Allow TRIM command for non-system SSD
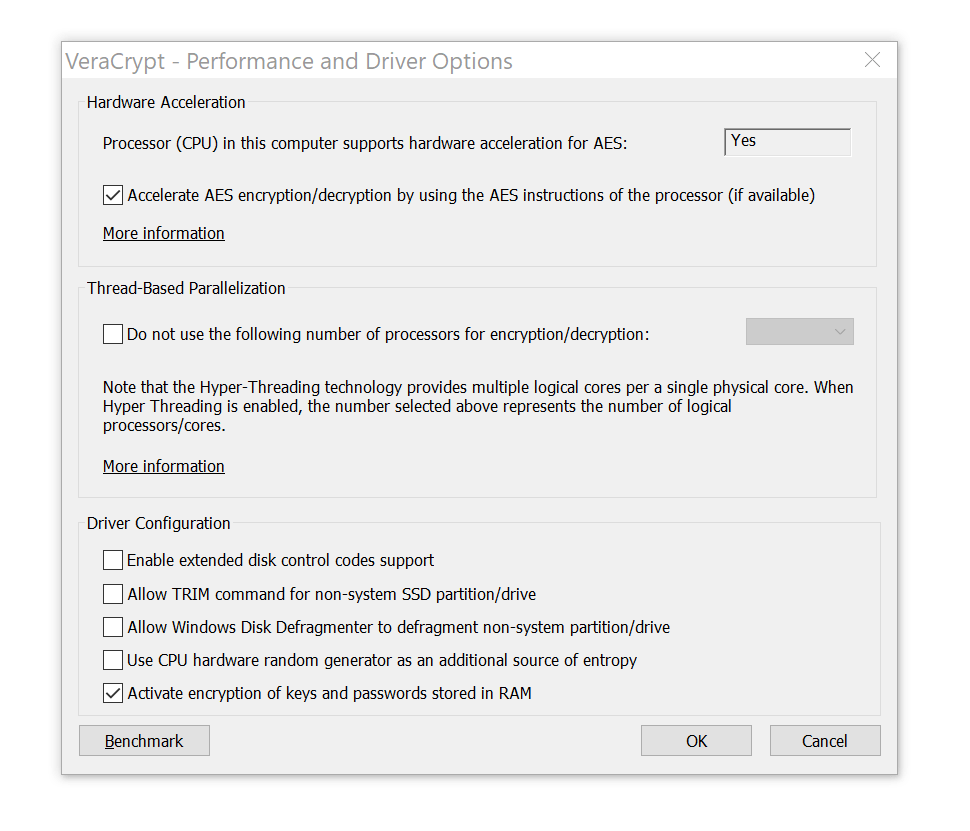Viewport: 970px width, 831px height. (113, 594)
